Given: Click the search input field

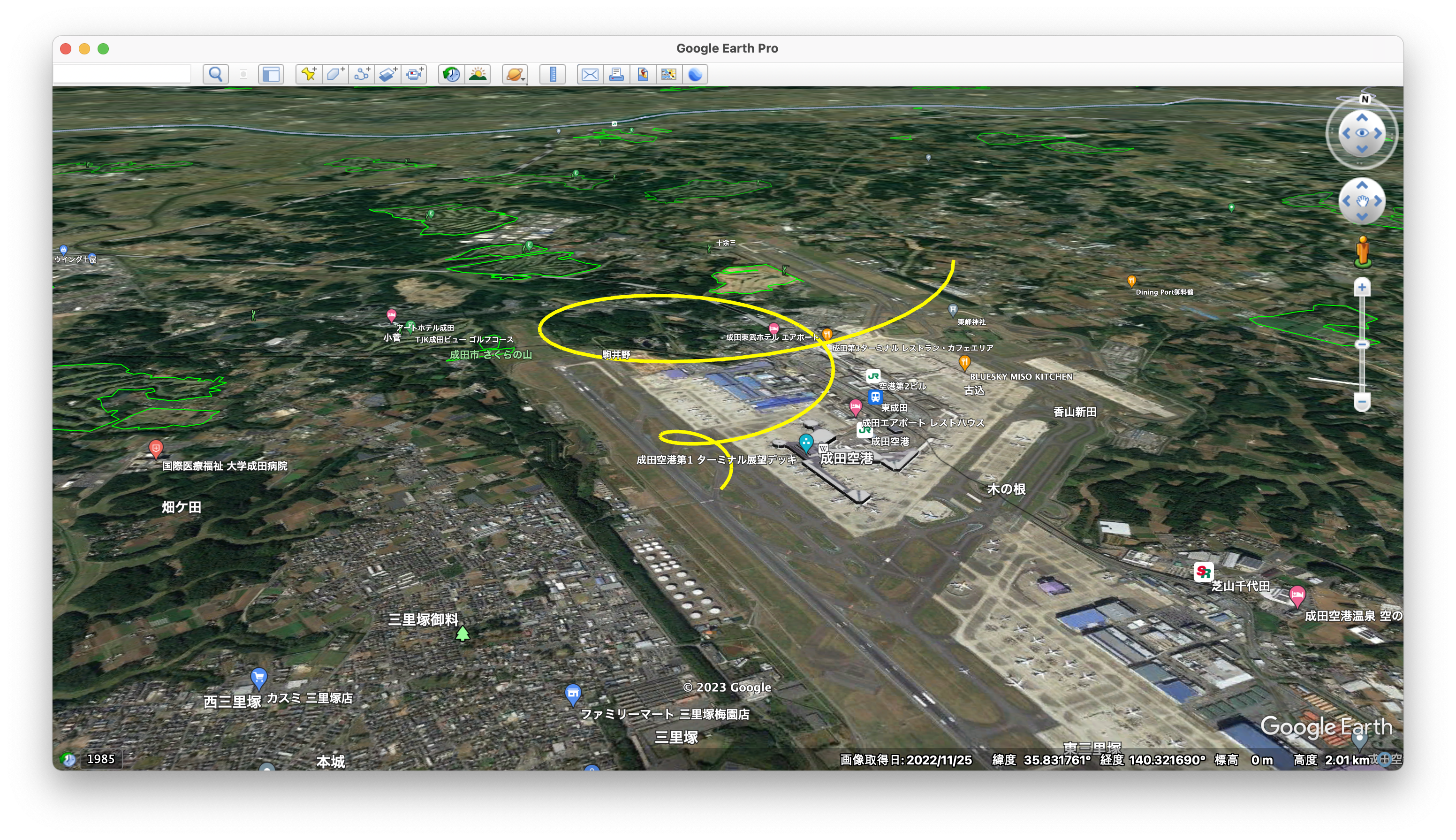Looking at the screenshot, I should [121, 74].
